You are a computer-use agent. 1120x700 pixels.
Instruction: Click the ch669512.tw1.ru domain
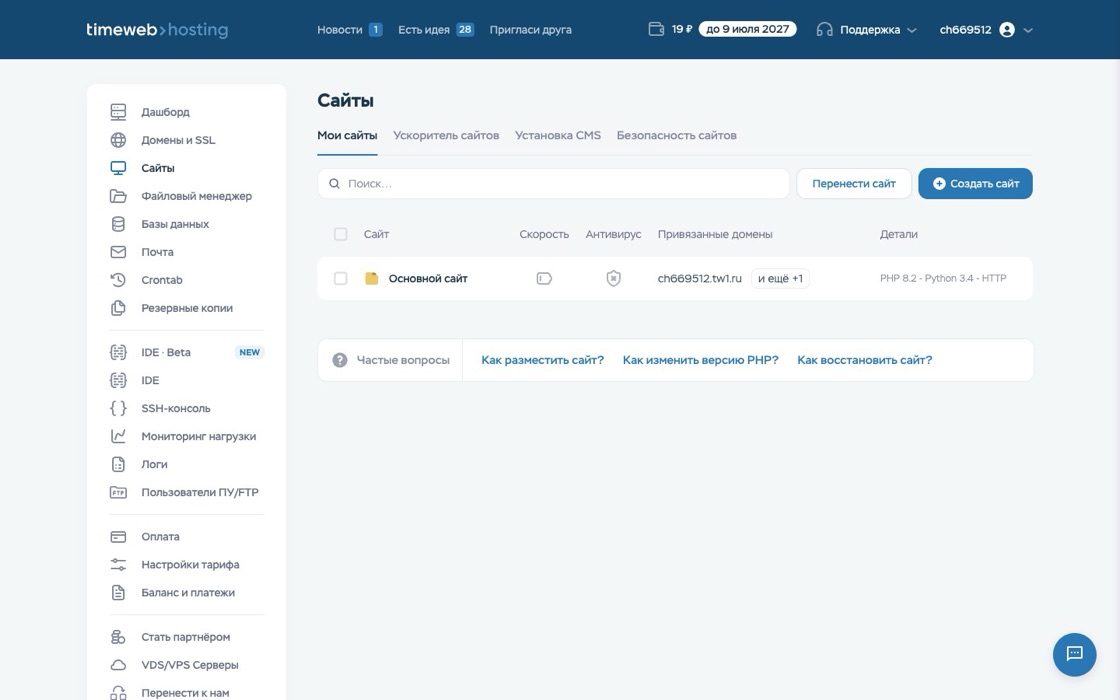click(699, 279)
